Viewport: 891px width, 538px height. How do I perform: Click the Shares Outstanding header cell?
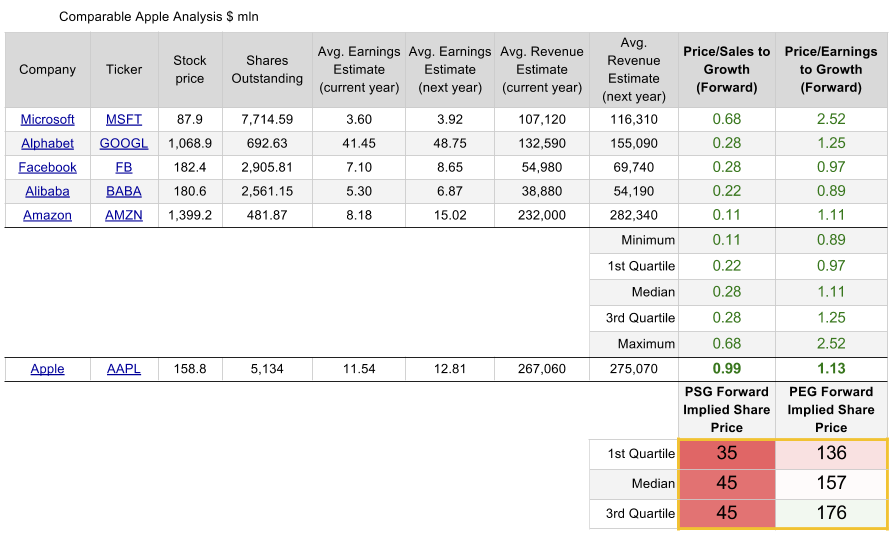coord(267,70)
